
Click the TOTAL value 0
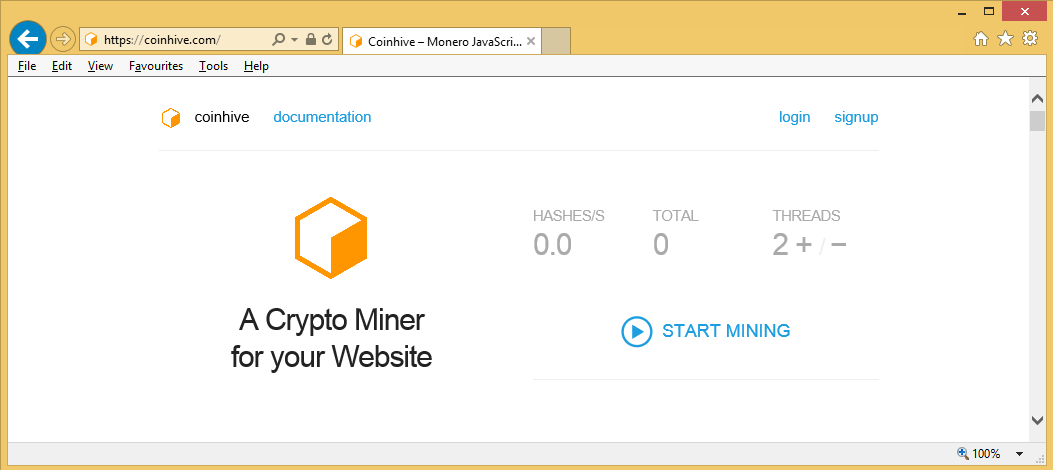661,244
